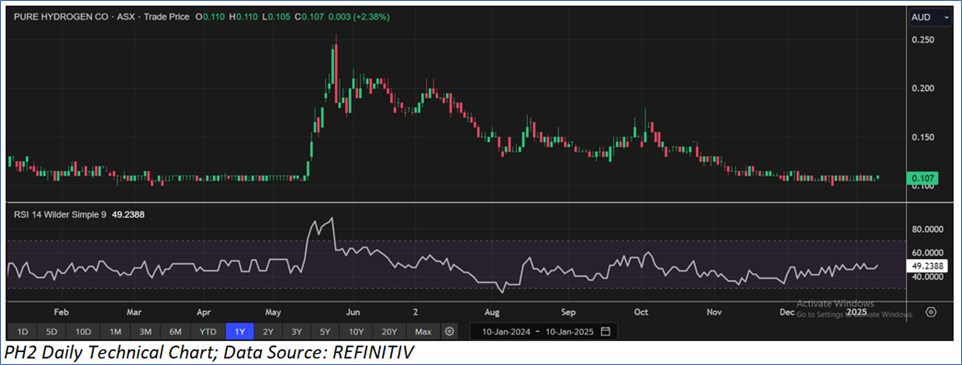The width and height of the screenshot is (962, 365).
Task: Click the C0.107 close value
Action: [x=308, y=17]
